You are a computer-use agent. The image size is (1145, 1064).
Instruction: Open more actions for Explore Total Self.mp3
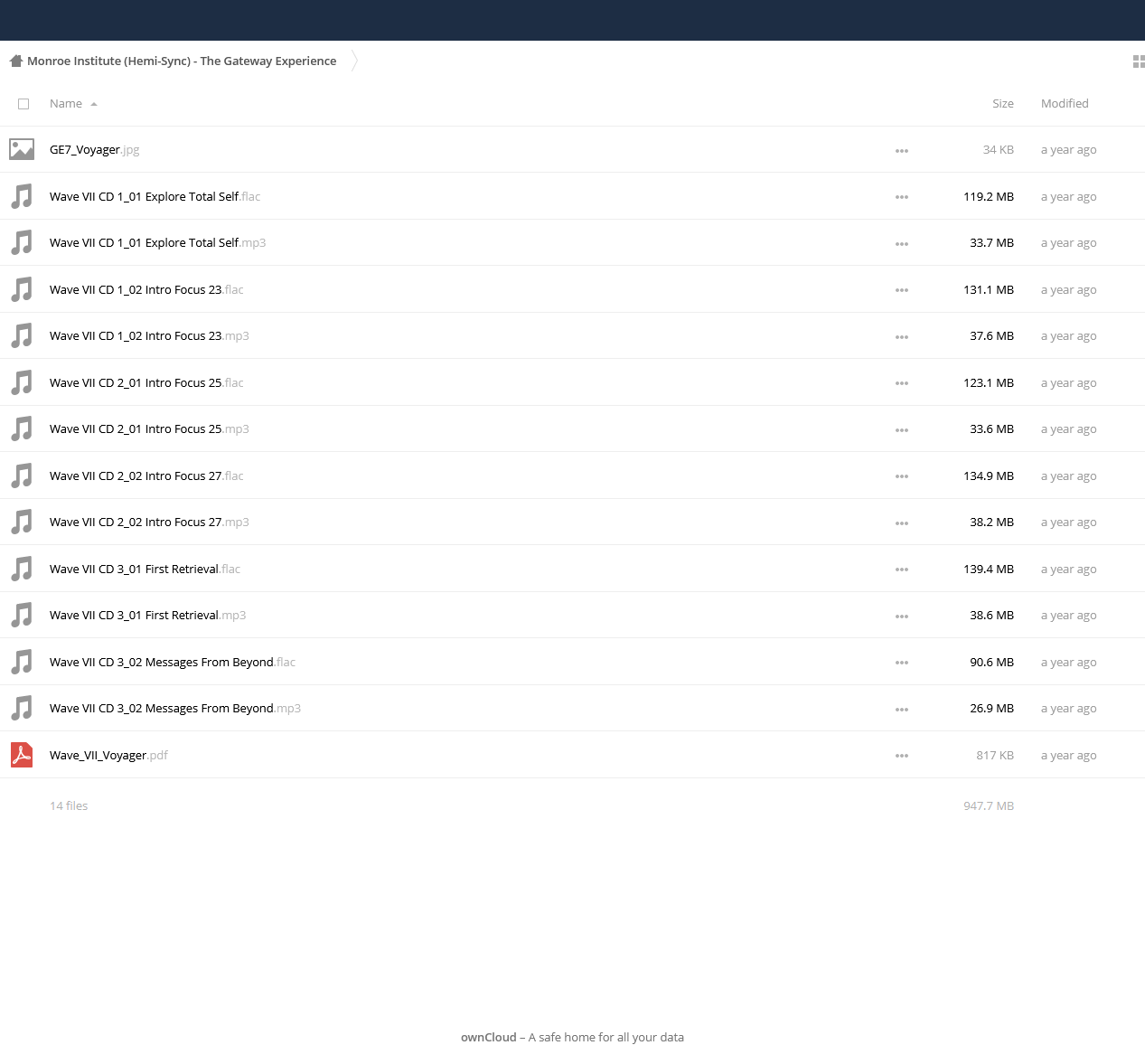pyautogui.click(x=902, y=244)
